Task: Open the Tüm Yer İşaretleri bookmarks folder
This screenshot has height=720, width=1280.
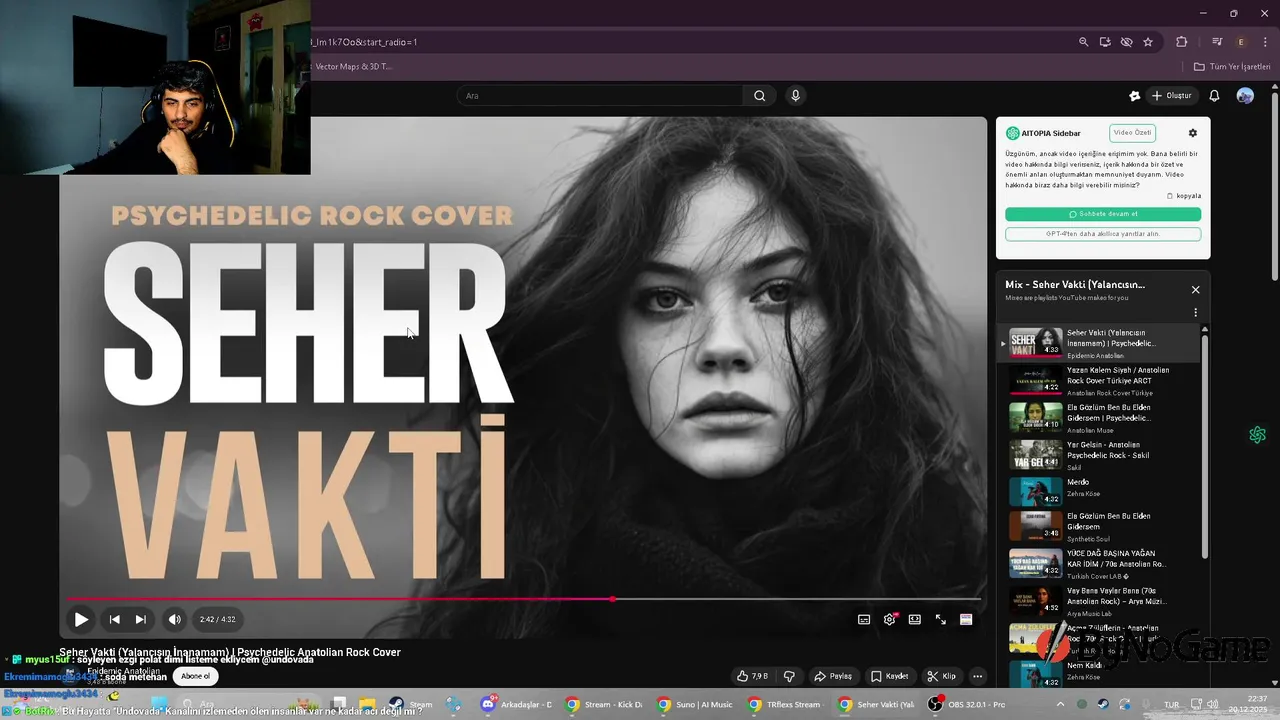Action: [1232, 66]
